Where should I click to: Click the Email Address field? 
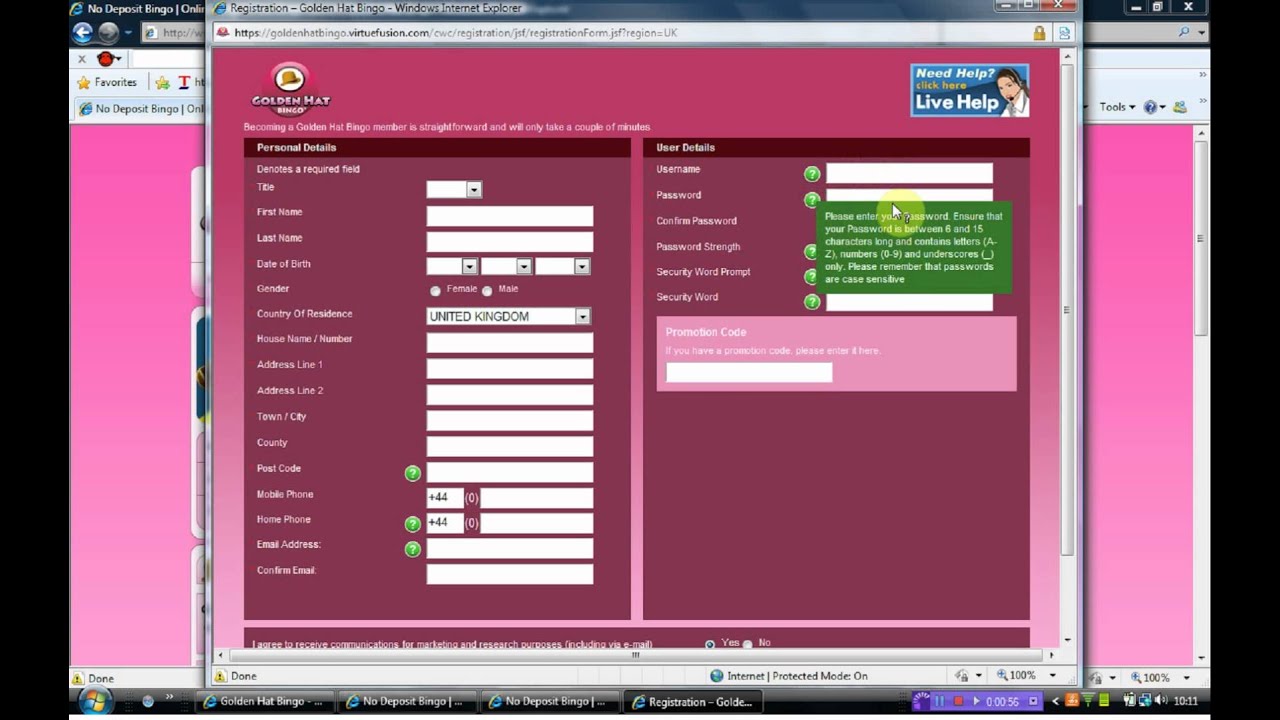[510, 548]
